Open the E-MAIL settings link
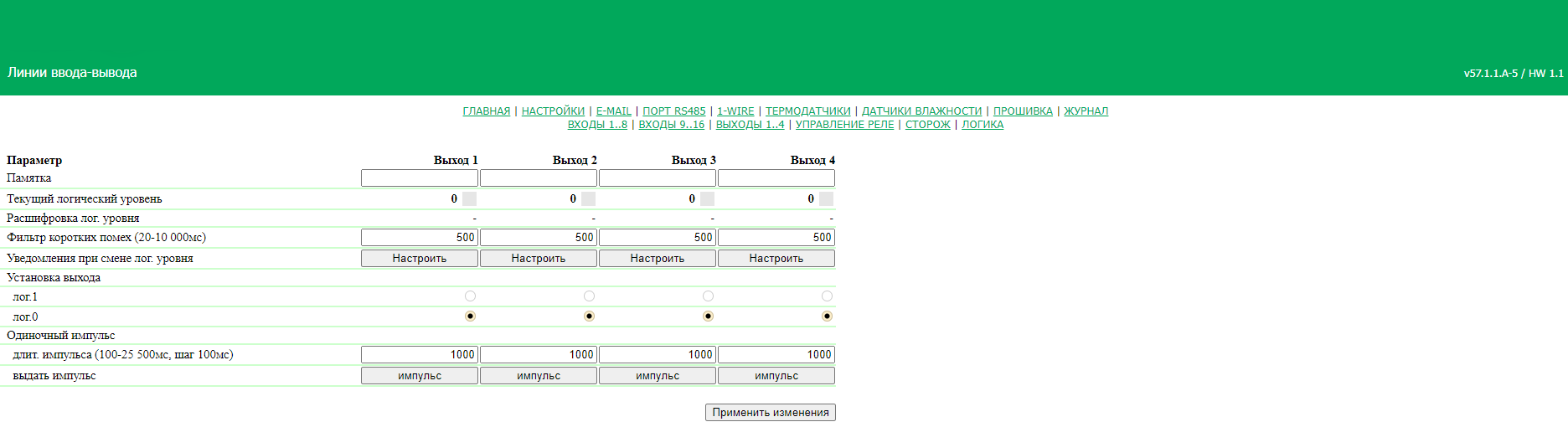Screen dimensions: 1568x422 (613, 111)
